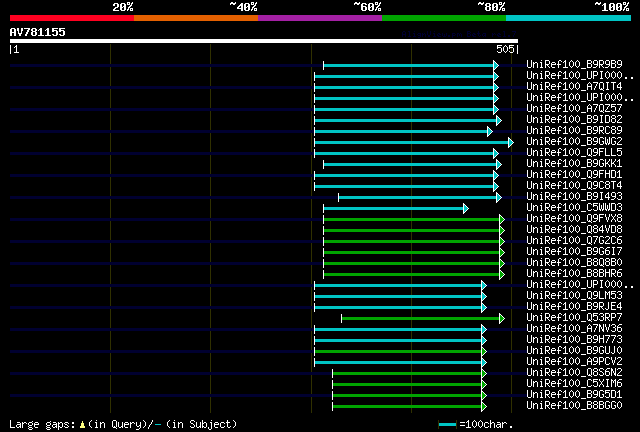Select the UniRef100_Q9LM53 label
640x432 pixels.
574,296
